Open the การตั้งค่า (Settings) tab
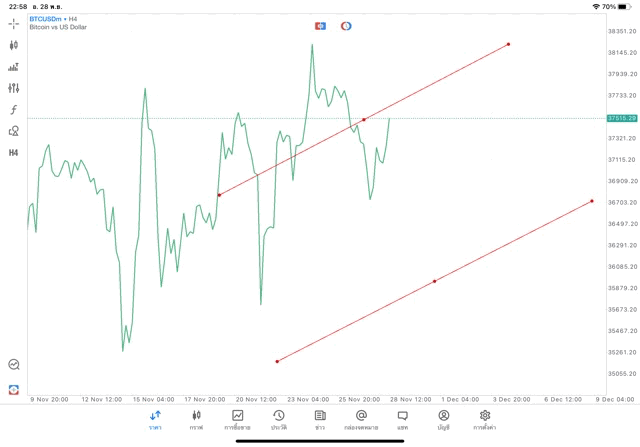The image size is (640, 447). 485,419
